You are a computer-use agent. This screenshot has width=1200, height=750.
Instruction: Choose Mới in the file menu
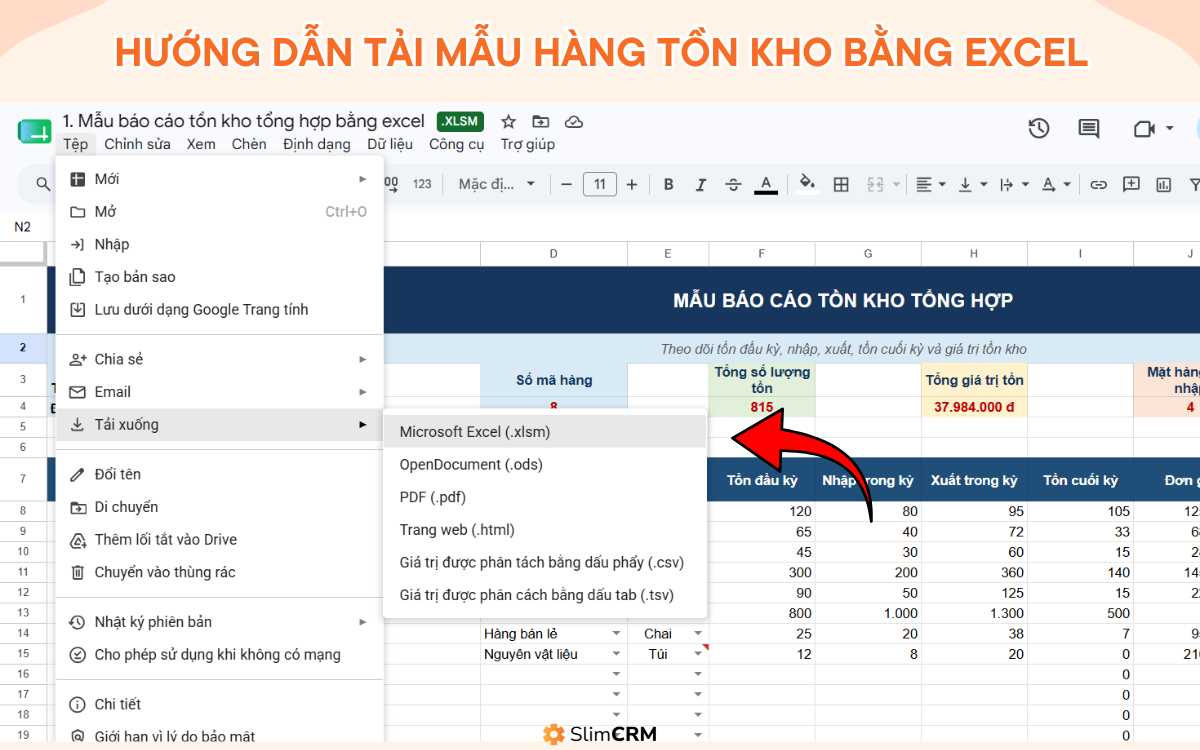click(x=220, y=179)
